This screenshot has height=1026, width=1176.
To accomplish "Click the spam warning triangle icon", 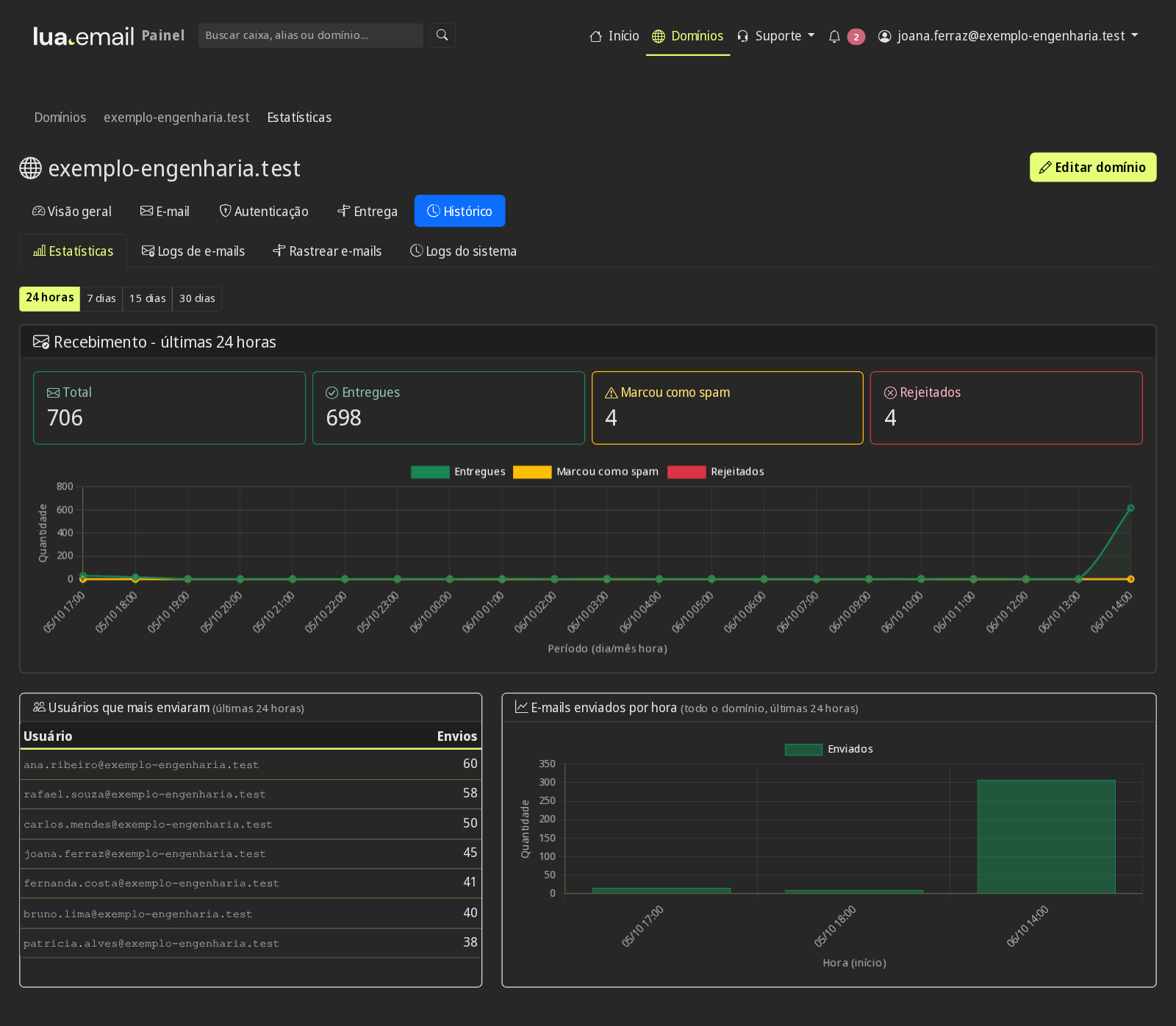I will [611, 392].
